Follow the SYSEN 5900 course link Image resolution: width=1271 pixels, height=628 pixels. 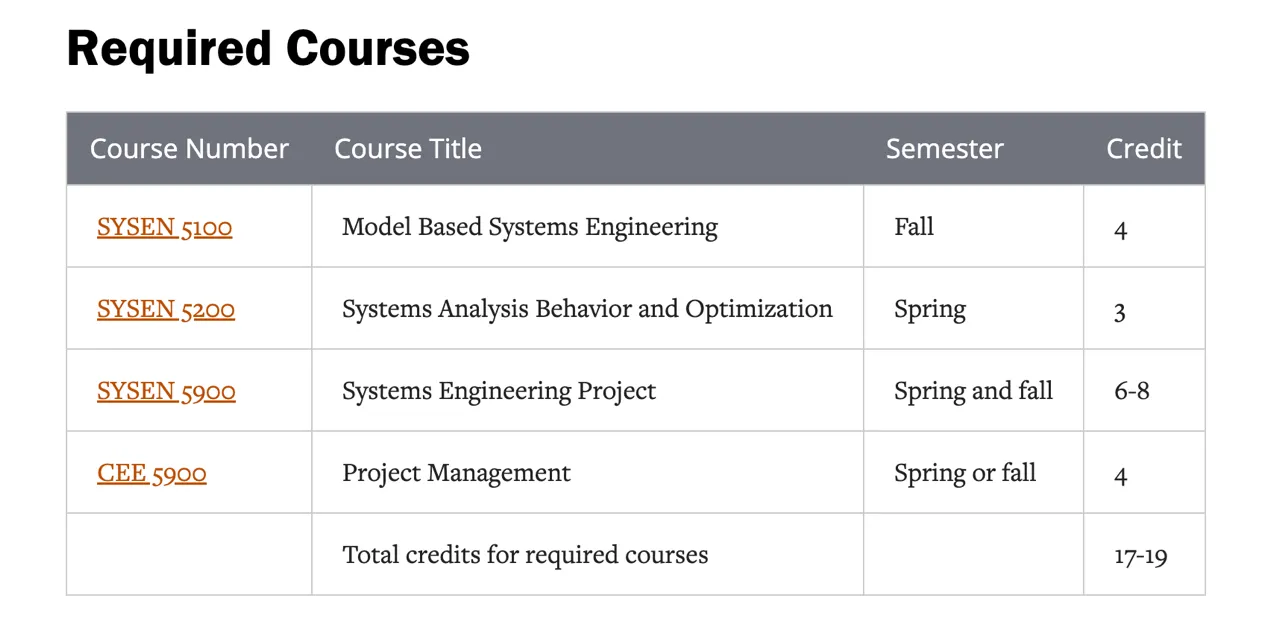tap(166, 392)
